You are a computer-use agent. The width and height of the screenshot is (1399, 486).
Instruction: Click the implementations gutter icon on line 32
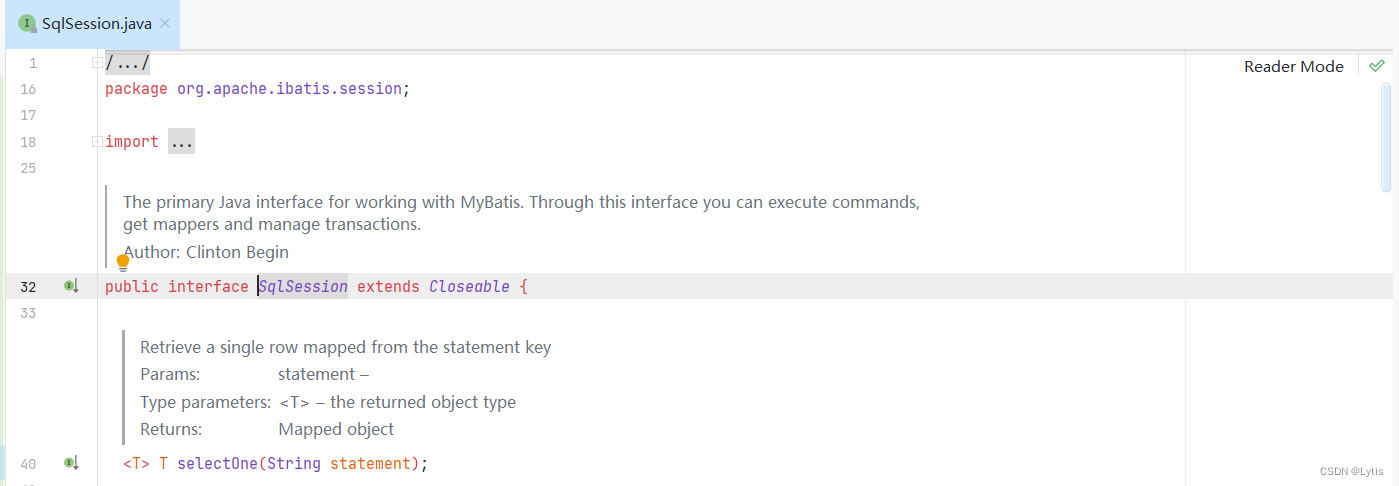71,287
